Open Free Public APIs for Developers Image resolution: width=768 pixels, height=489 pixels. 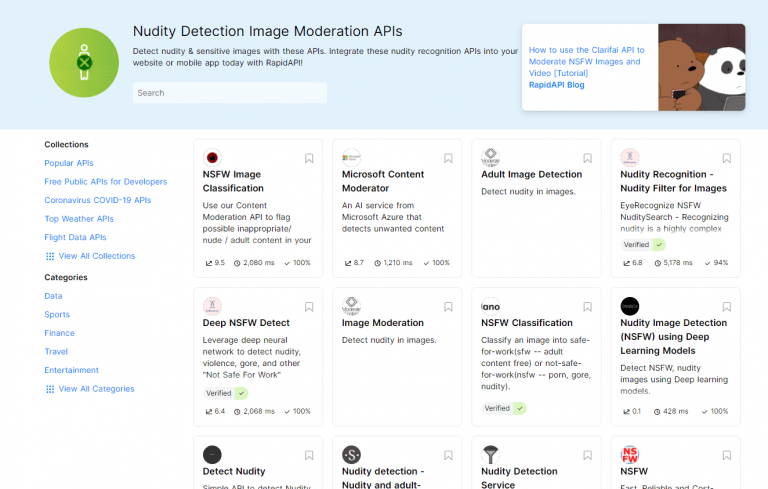coord(106,182)
